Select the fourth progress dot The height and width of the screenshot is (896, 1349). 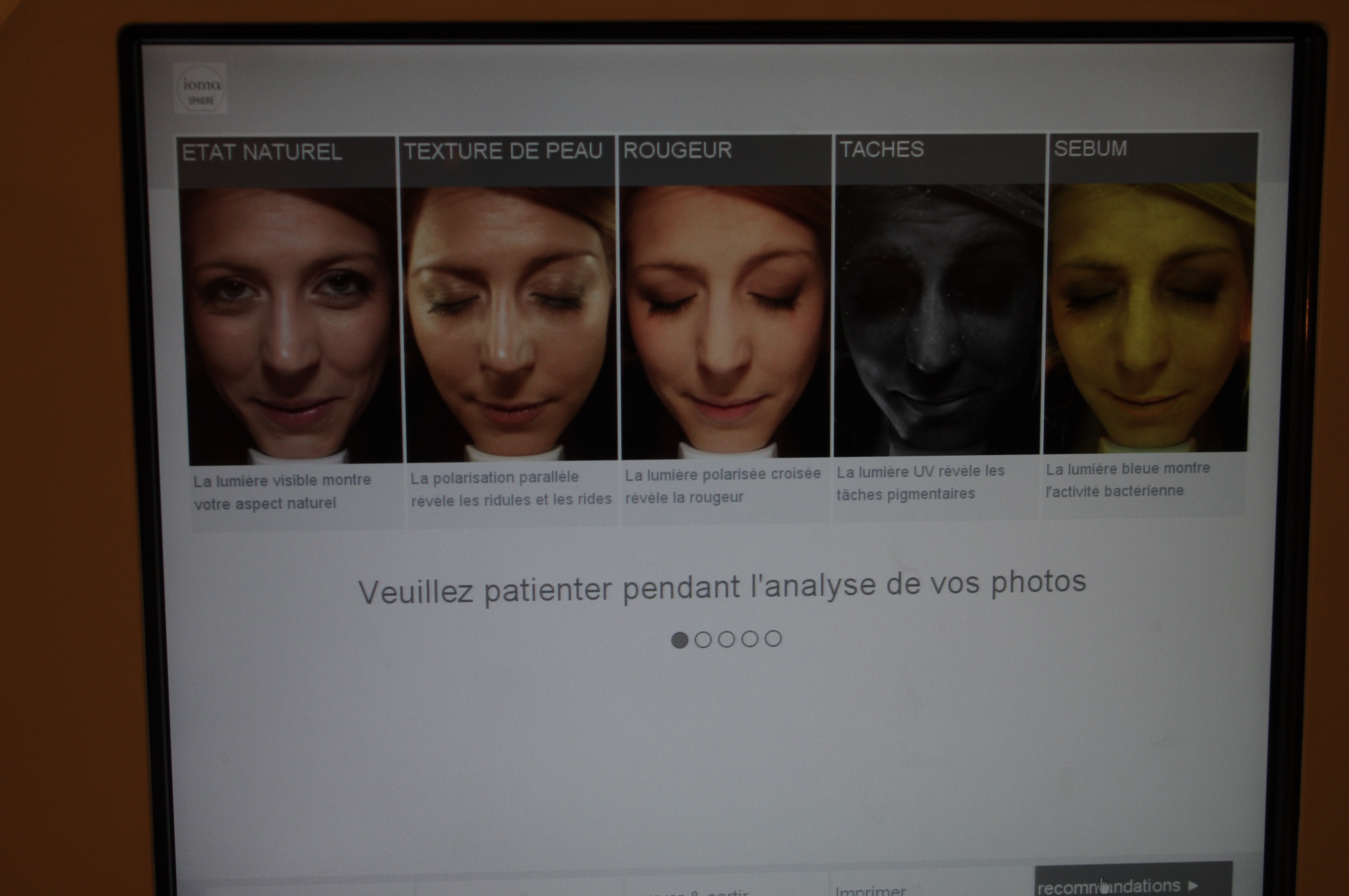click(x=750, y=639)
